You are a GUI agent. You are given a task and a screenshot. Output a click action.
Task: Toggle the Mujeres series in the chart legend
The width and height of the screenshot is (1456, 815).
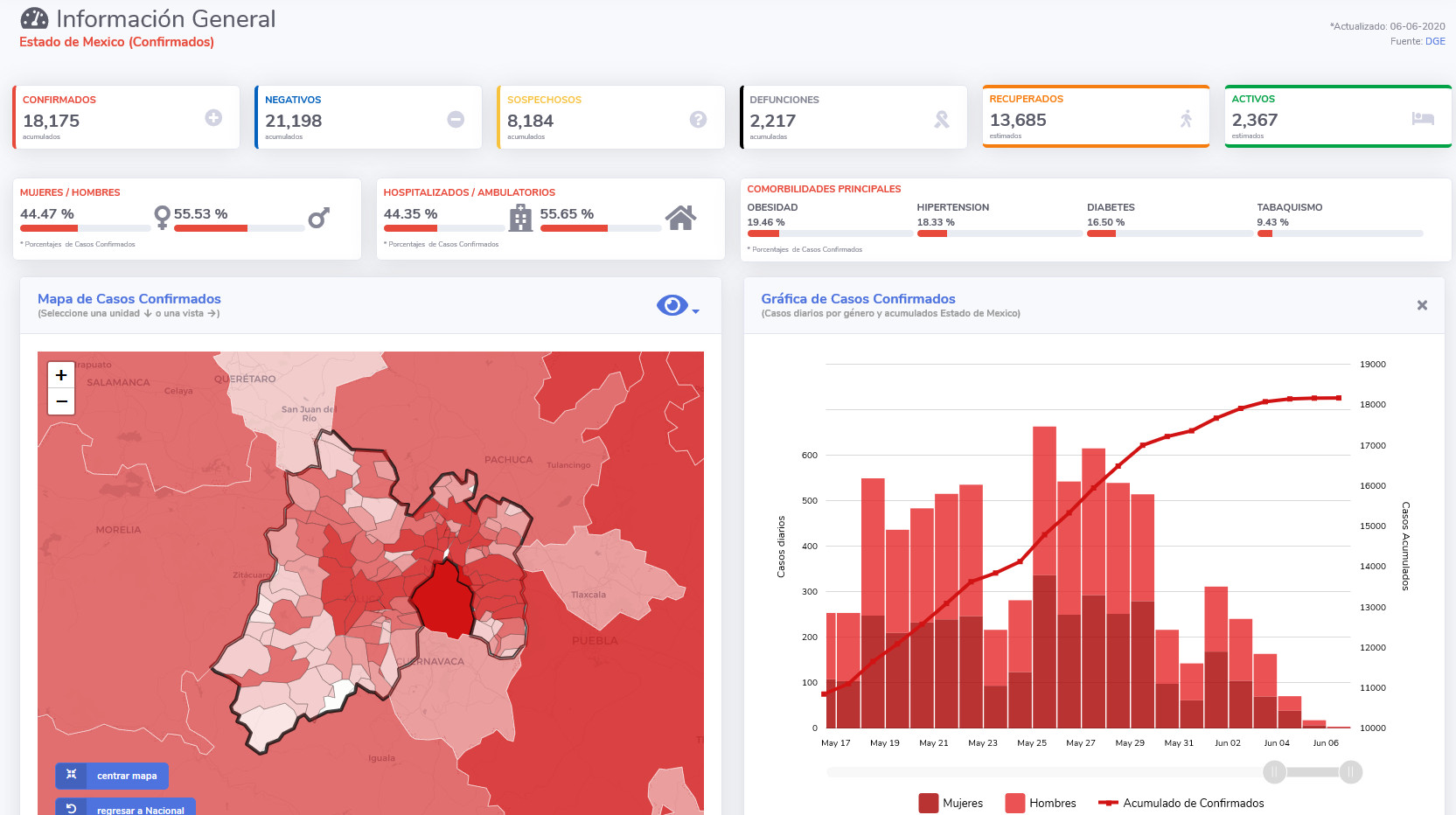point(951,803)
